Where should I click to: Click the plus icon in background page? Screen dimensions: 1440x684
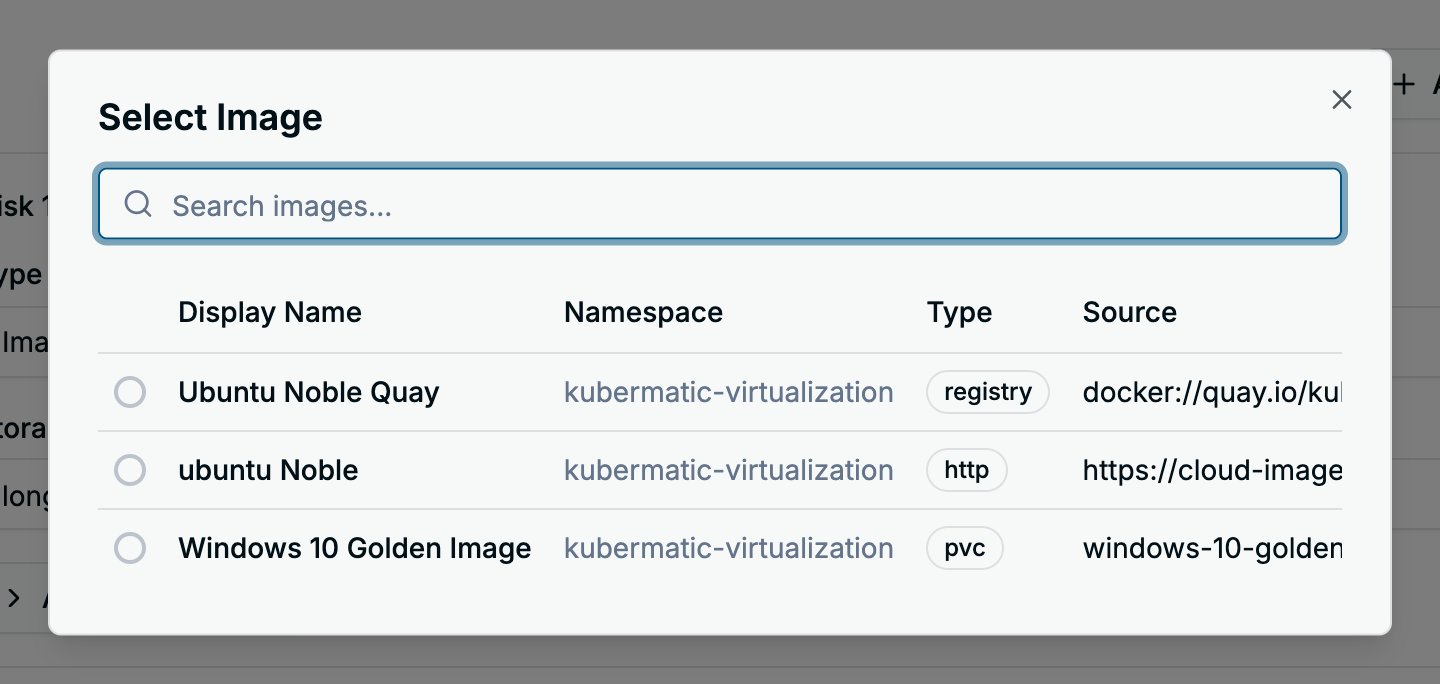click(1404, 84)
